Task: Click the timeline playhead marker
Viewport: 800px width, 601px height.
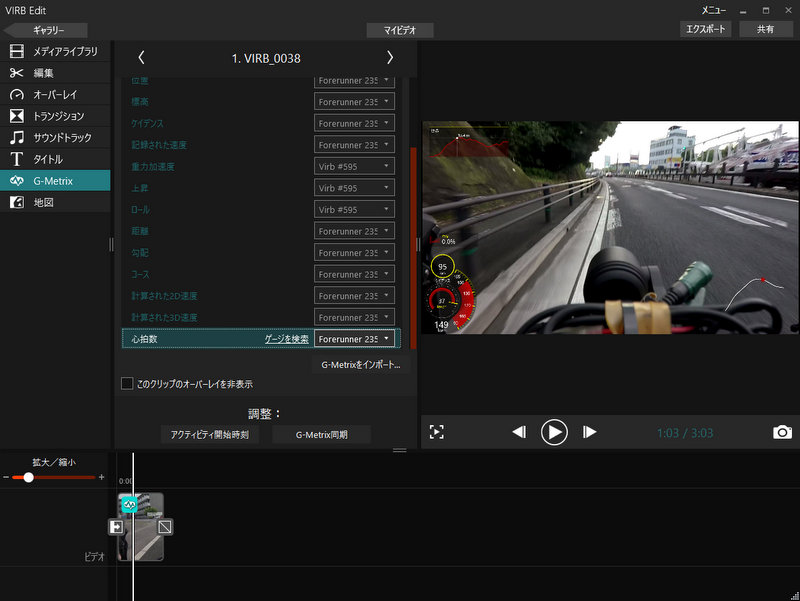Action: click(x=133, y=527)
